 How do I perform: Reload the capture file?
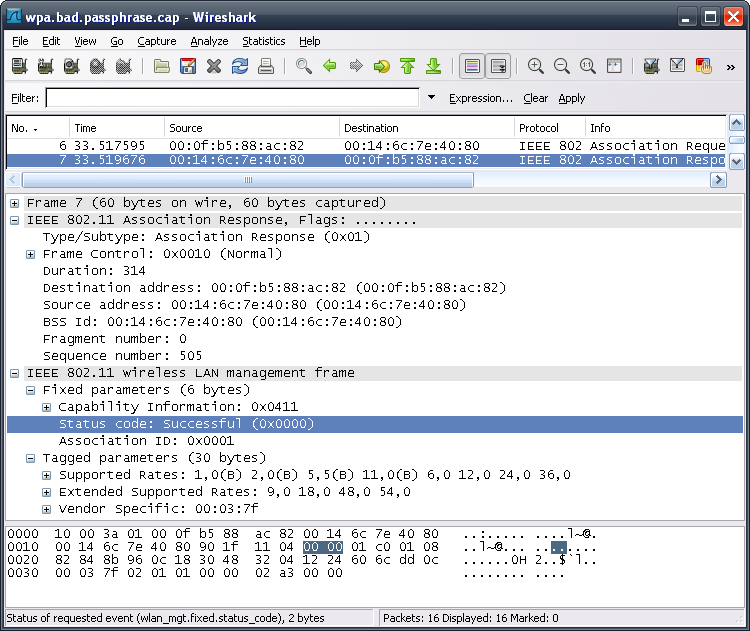(239, 66)
